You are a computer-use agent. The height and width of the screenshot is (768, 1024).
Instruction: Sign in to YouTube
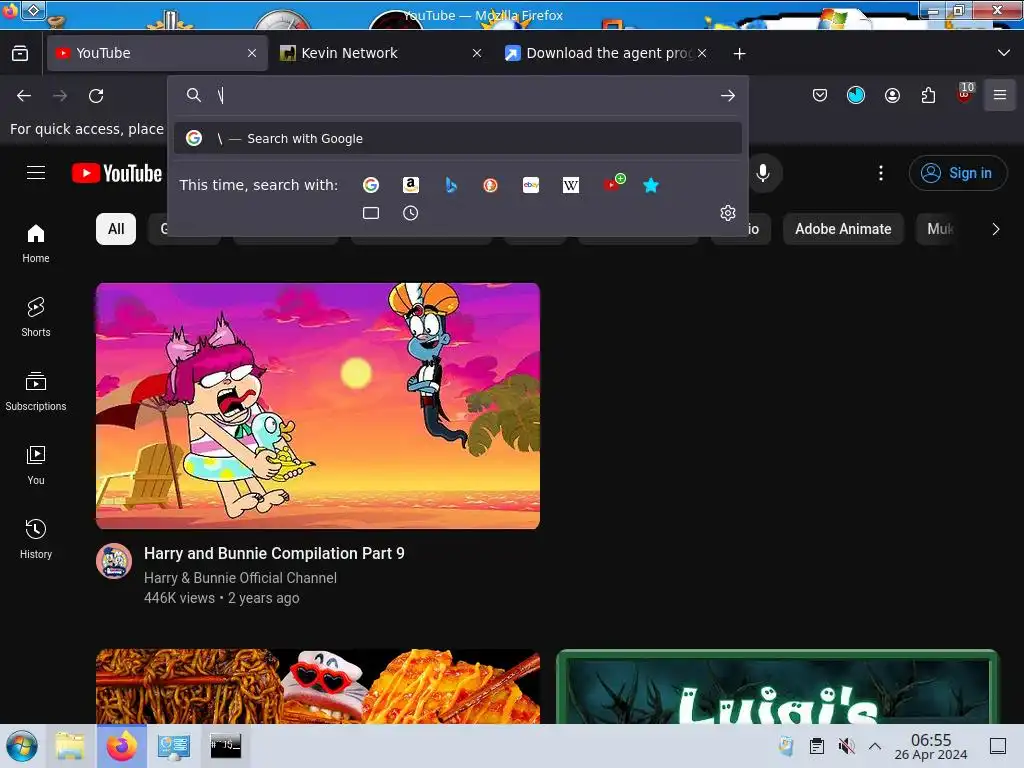(957, 173)
